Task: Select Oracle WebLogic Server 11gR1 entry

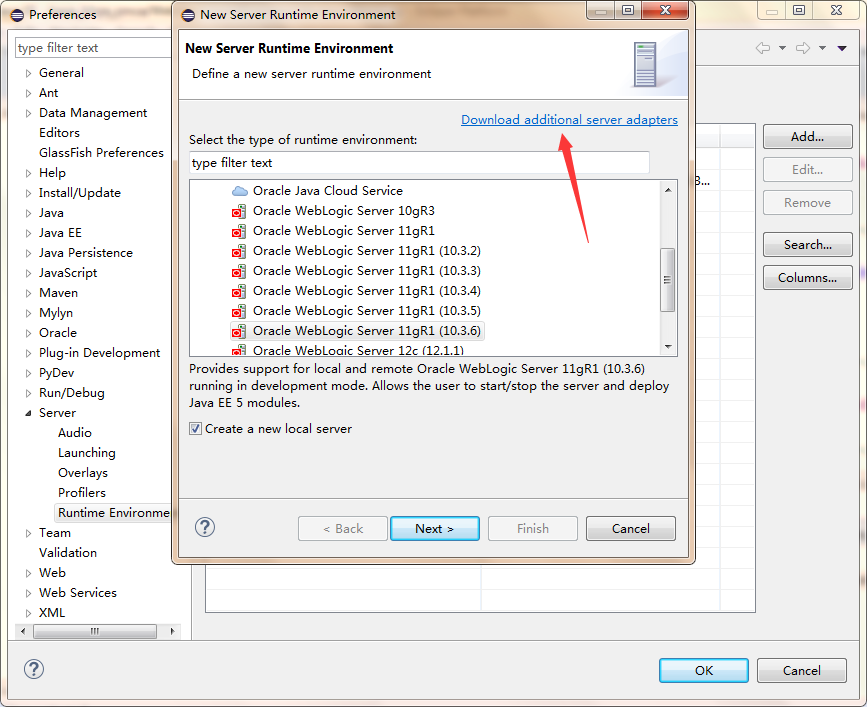Action: [x=343, y=231]
